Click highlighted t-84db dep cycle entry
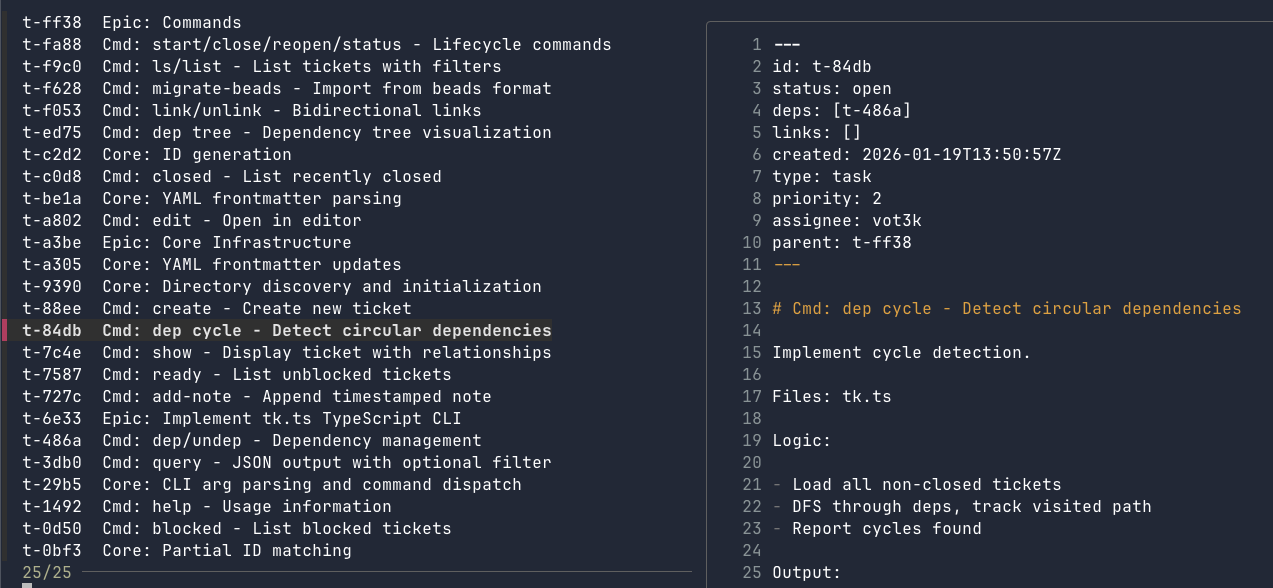The width and height of the screenshot is (1273, 588). click(x=286, y=330)
